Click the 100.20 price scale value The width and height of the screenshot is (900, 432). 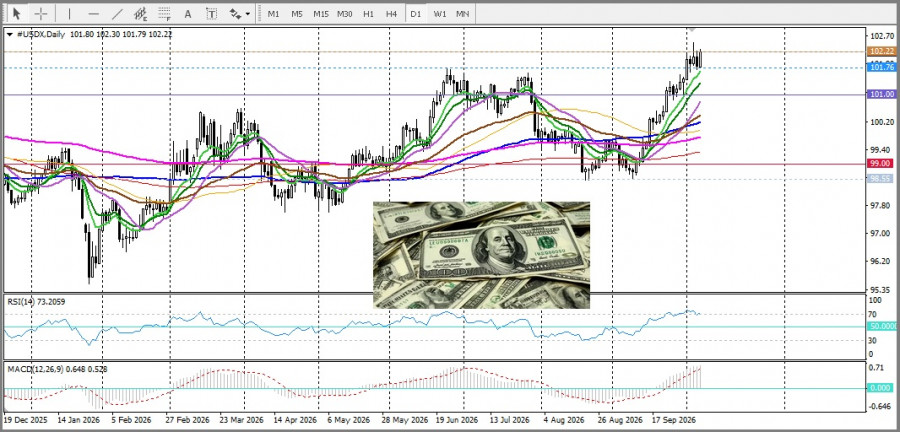[882, 122]
